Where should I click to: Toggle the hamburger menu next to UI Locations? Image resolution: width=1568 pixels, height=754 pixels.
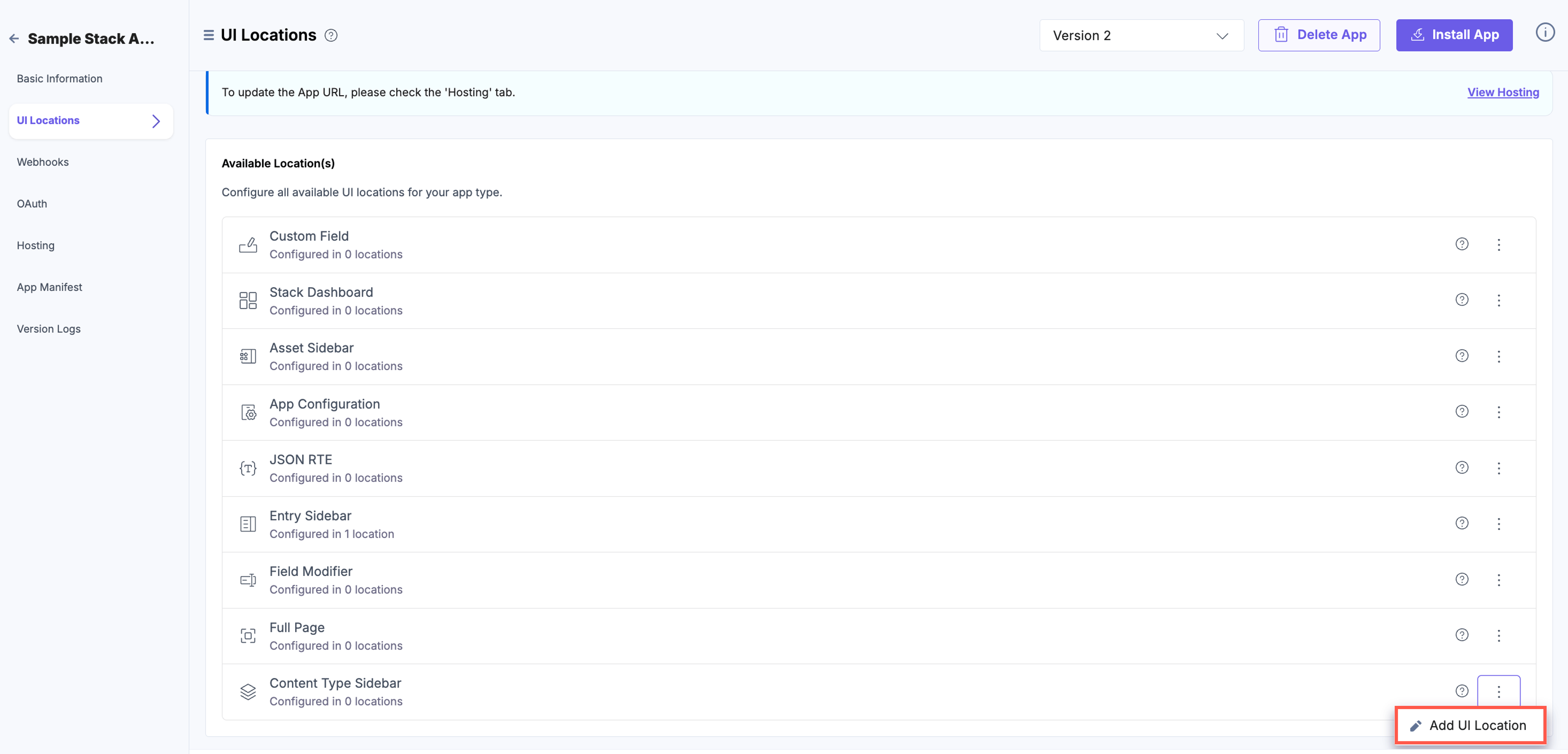coord(208,35)
